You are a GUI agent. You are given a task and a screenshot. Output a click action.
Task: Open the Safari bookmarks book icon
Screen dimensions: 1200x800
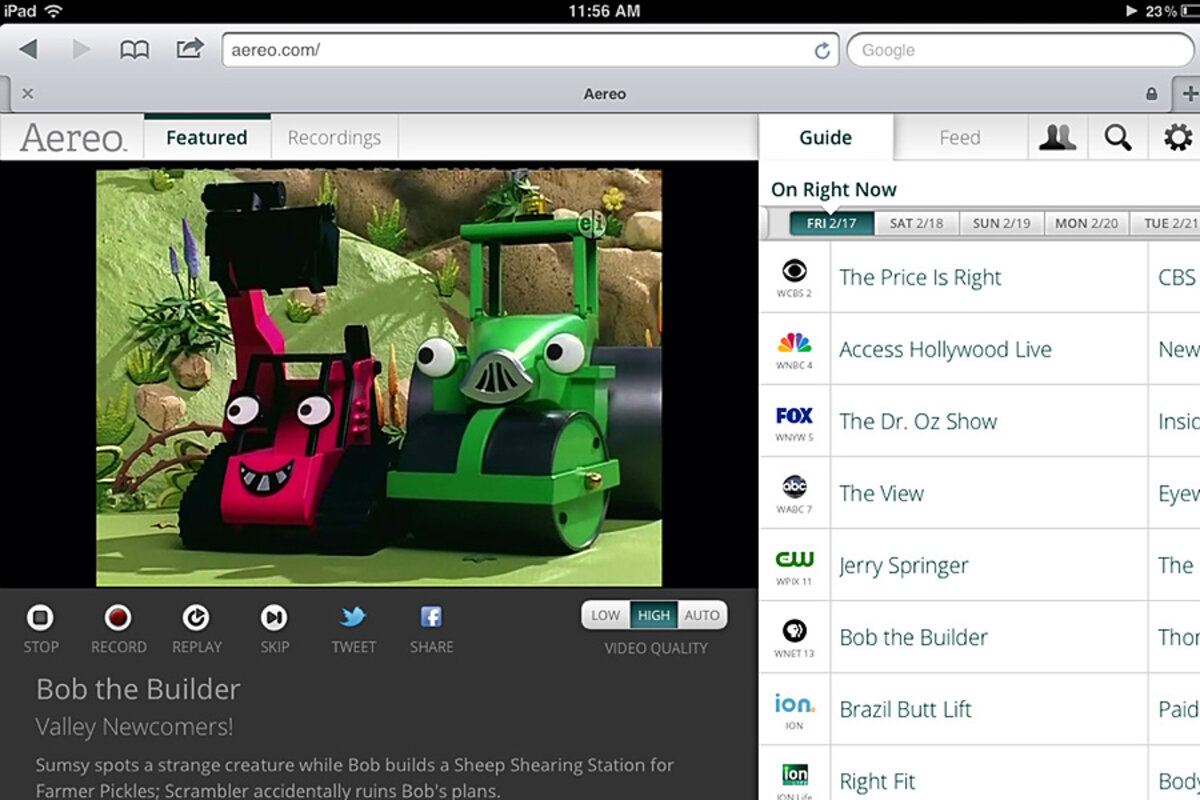click(134, 49)
